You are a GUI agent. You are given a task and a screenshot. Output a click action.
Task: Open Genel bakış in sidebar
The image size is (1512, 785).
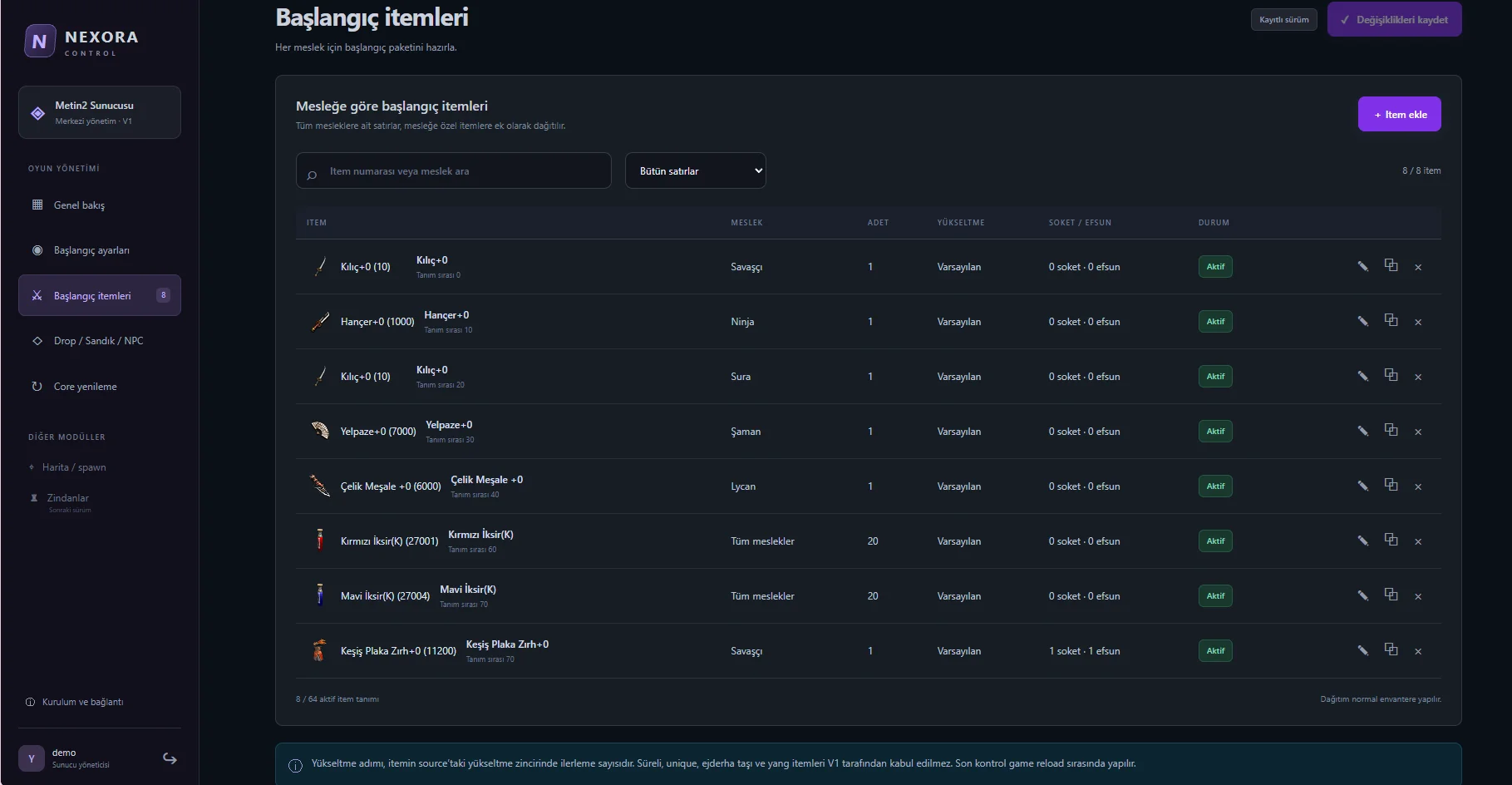pyautogui.click(x=100, y=205)
